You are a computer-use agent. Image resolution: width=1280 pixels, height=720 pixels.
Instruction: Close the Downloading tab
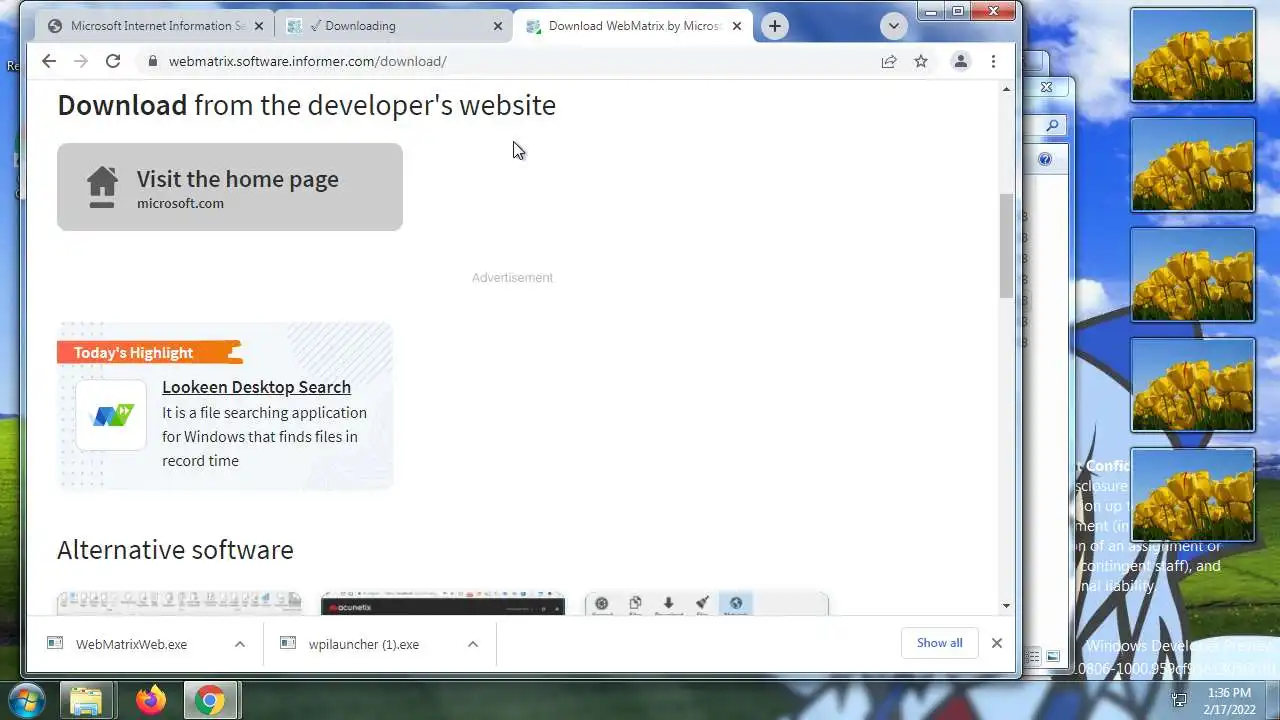tap(498, 26)
